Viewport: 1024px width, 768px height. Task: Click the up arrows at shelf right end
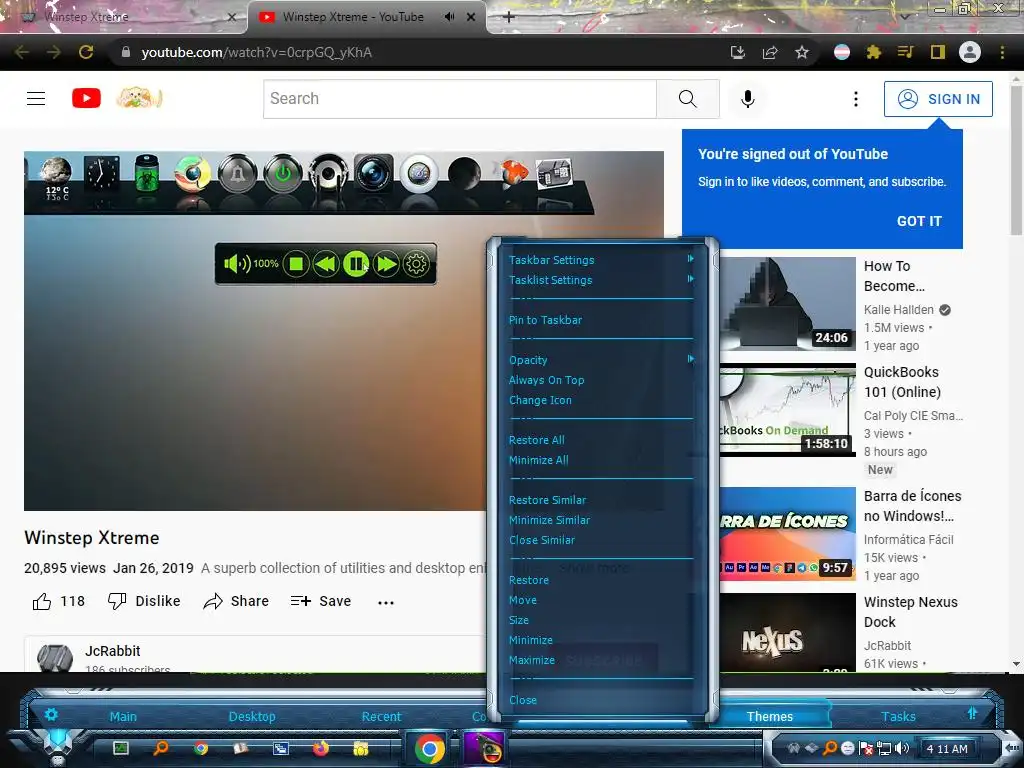(x=972, y=713)
